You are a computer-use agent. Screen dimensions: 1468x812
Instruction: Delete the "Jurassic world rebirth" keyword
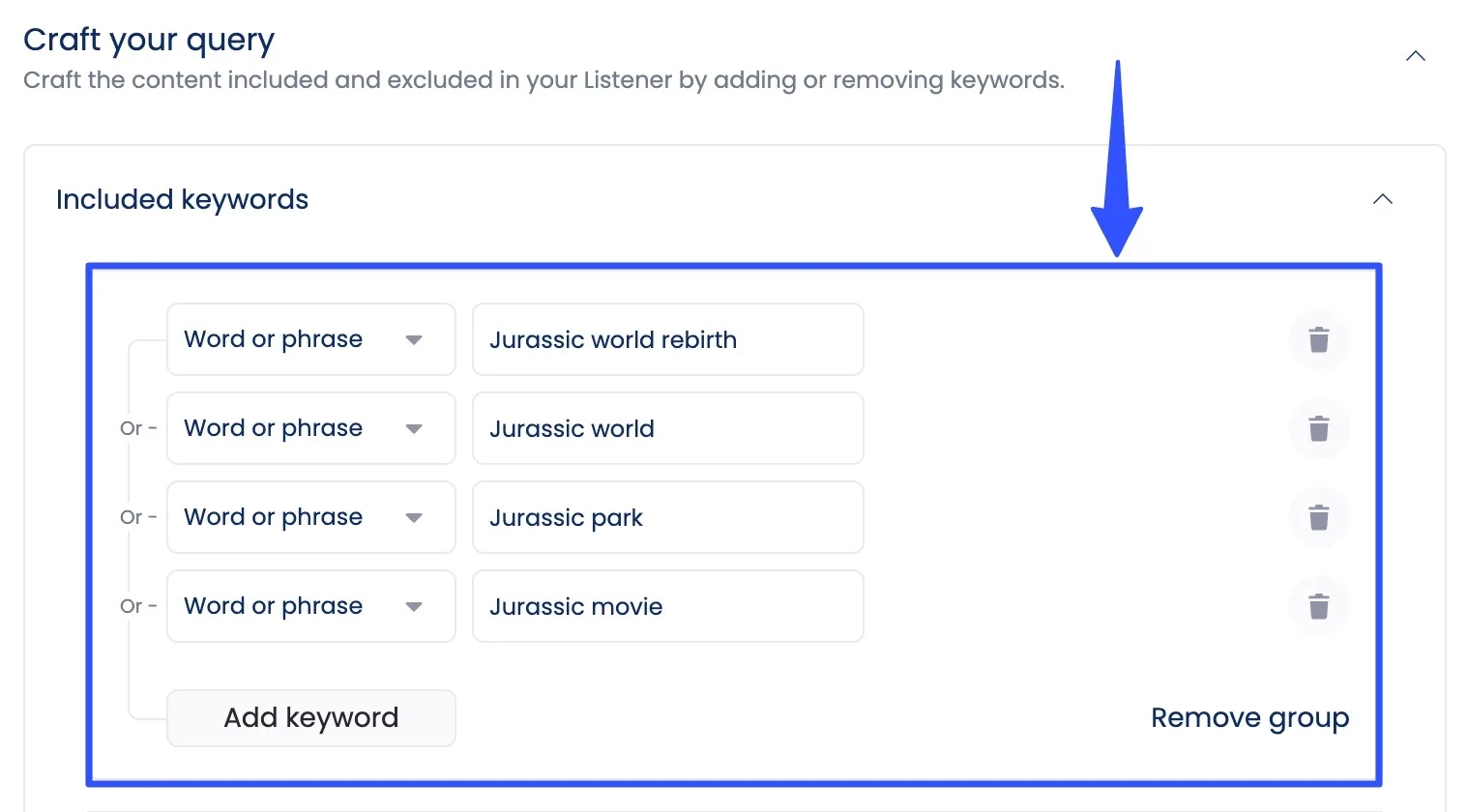click(x=1318, y=339)
